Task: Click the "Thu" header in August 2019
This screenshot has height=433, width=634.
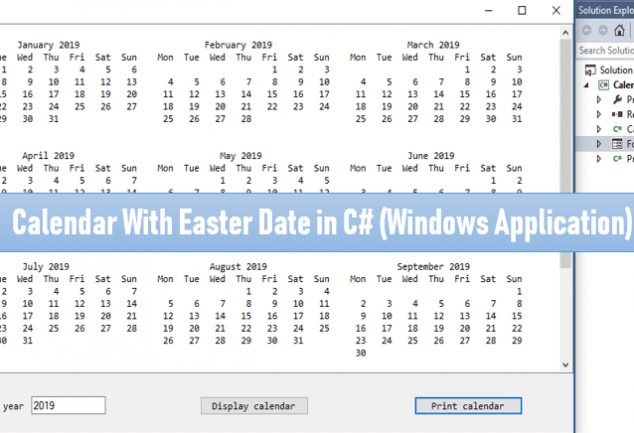Action: point(243,279)
